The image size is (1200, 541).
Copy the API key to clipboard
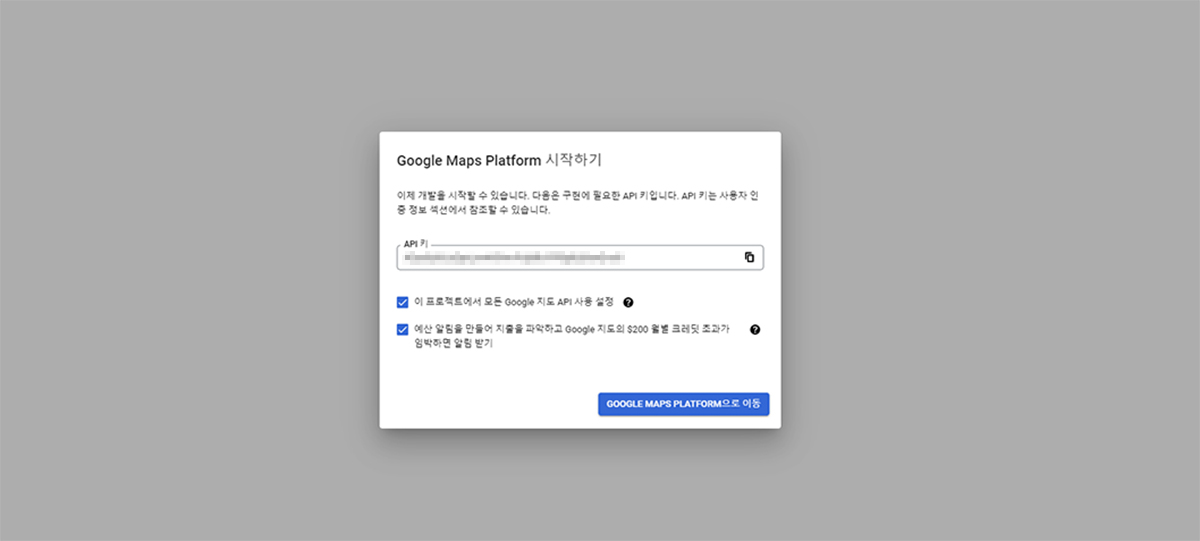point(749,257)
